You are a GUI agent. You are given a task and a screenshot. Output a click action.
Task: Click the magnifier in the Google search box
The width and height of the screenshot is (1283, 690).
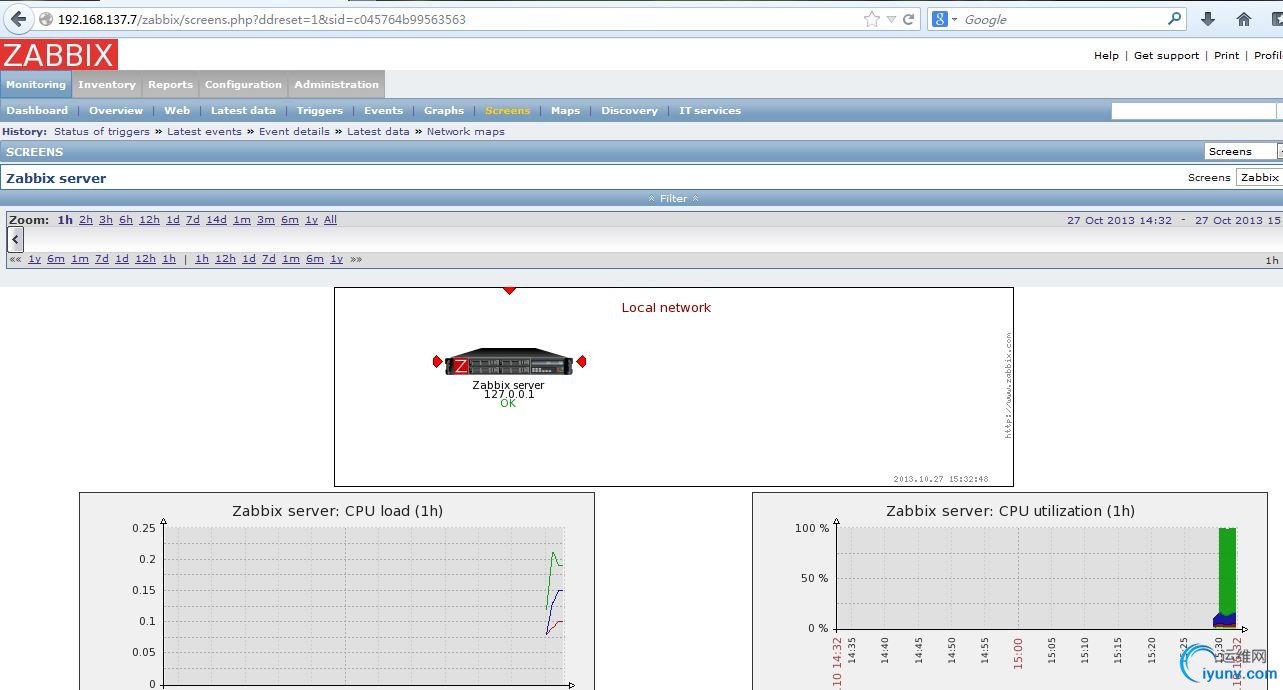[1175, 19]
